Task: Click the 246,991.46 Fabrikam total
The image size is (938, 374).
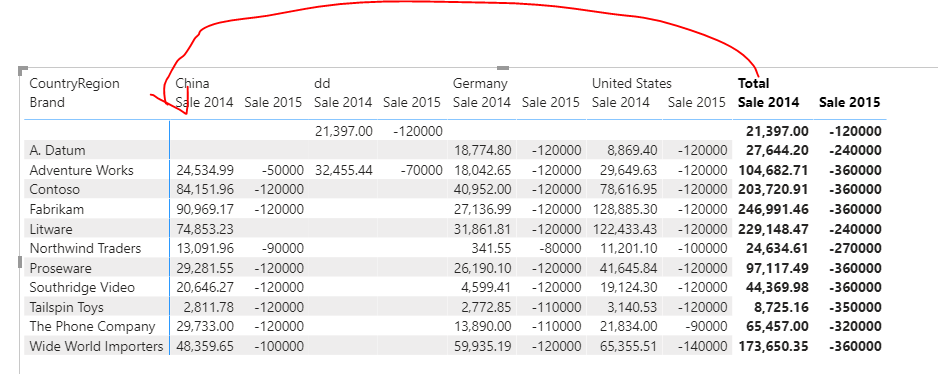Action: 774,209
